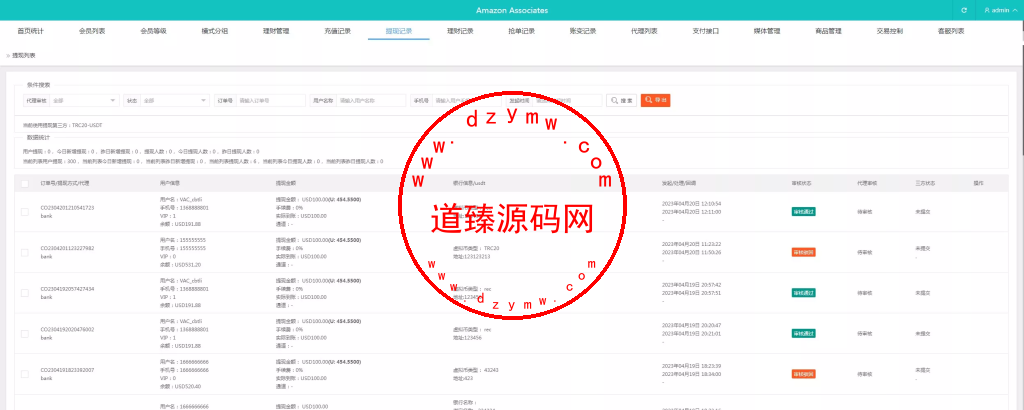The width and height of the screenshot is (1024, 410).
Task: Open the 会员等级 menu
Action: [153, 31]
